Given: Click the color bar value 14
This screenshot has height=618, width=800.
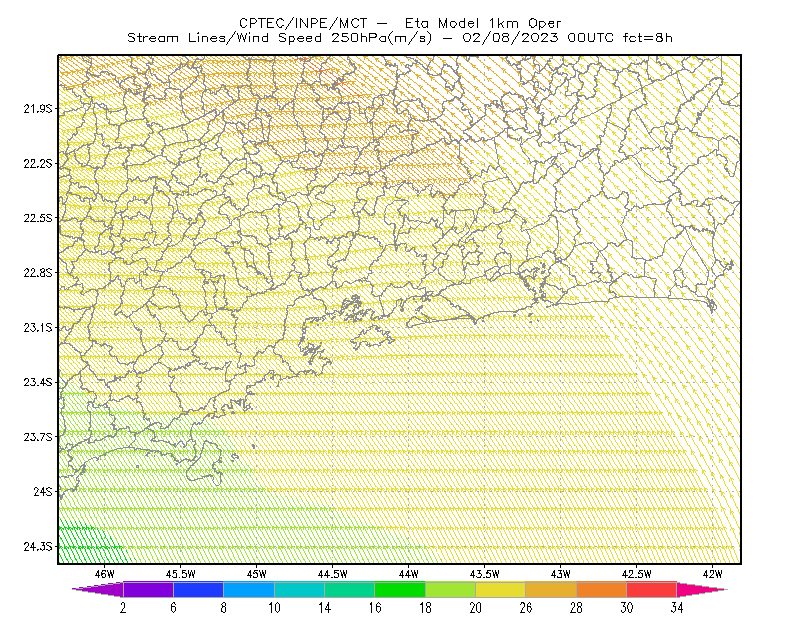Looking at the screenshot, I should 324,608.
